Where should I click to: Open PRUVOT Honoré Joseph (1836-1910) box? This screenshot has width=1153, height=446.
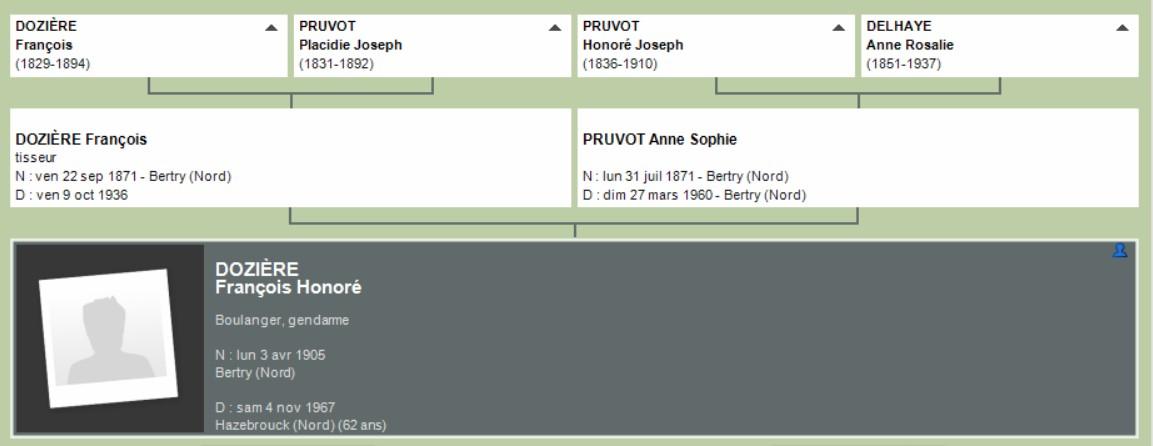(716, 46)
